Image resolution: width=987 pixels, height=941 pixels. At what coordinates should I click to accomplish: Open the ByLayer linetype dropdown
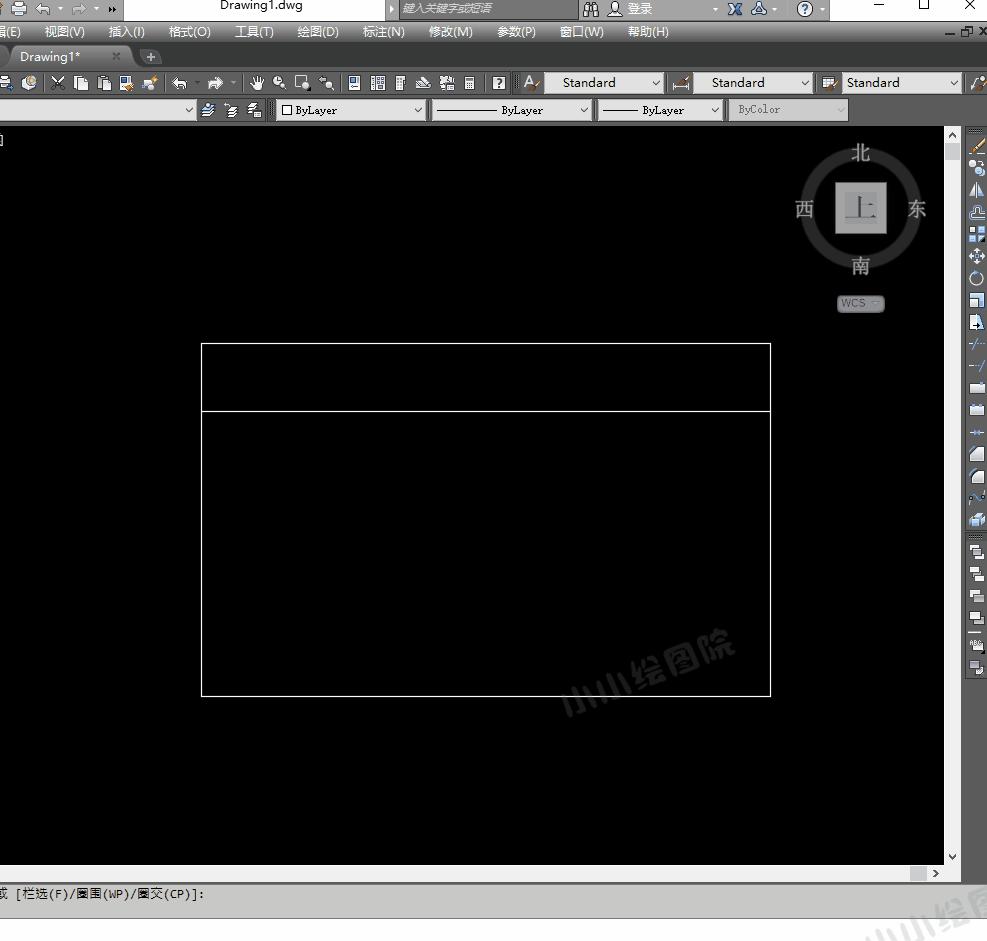click(512, 110)
